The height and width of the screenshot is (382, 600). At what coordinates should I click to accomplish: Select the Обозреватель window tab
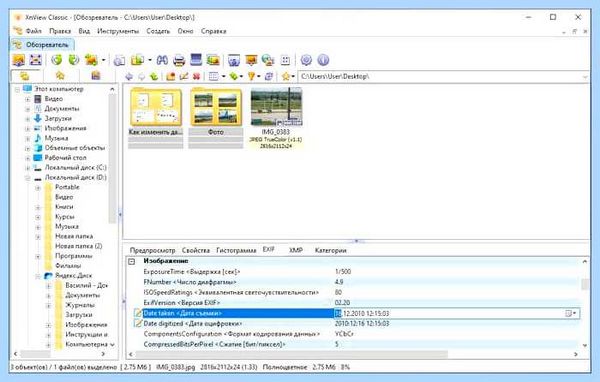(42, 45)
